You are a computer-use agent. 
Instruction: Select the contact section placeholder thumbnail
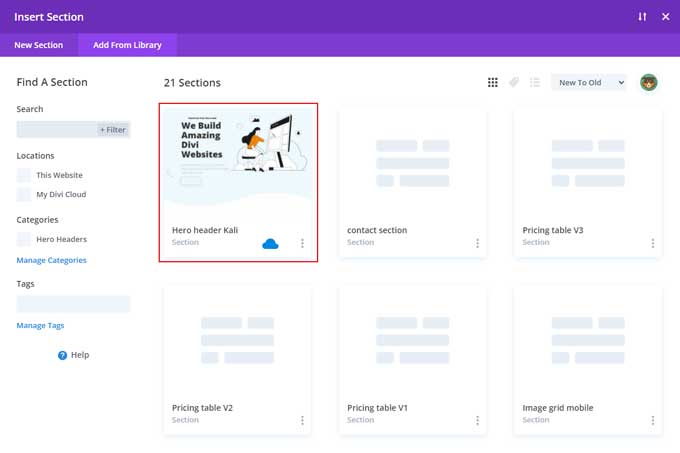tap(412, 163)
